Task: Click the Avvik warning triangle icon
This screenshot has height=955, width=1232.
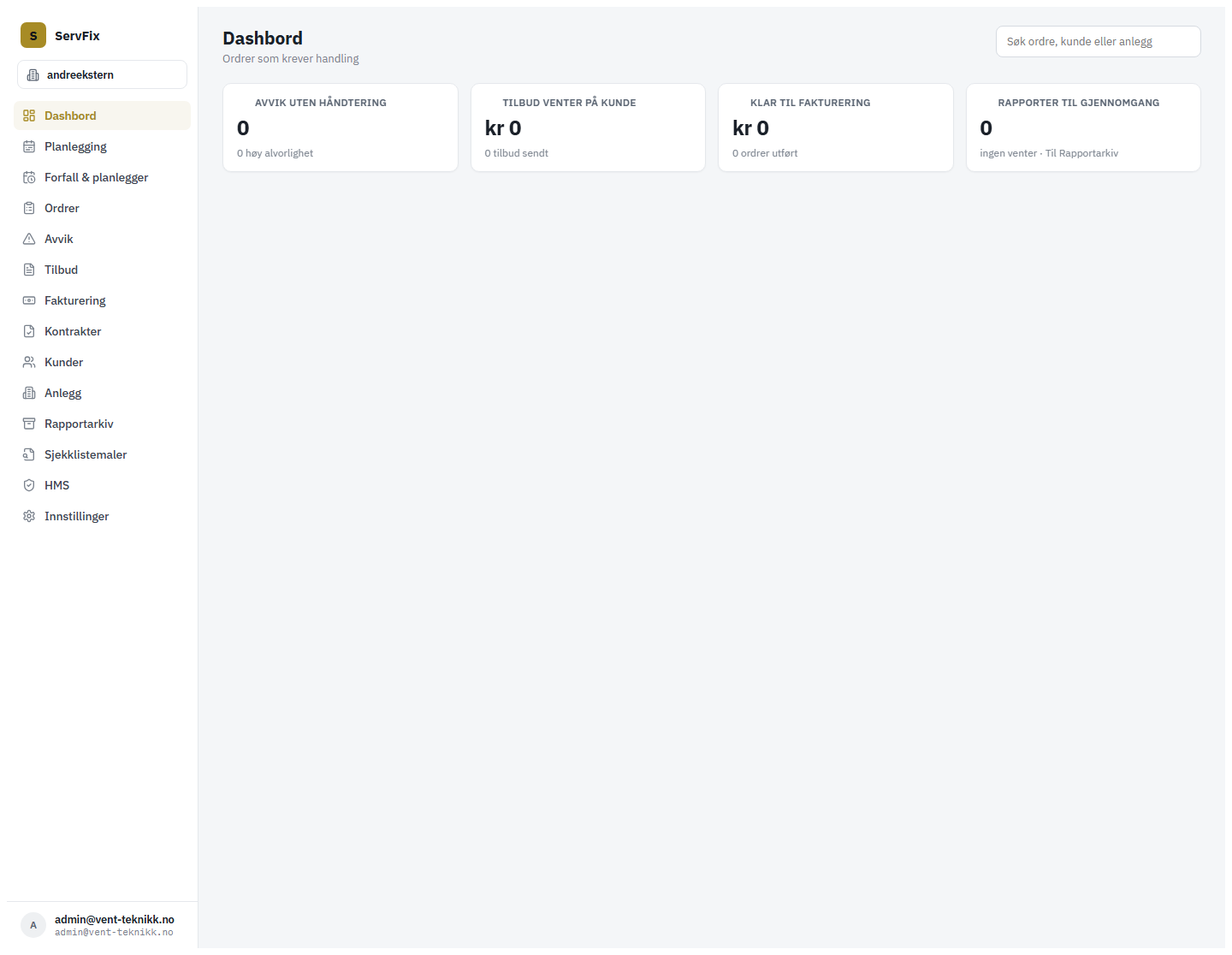Action: (29, 239)
